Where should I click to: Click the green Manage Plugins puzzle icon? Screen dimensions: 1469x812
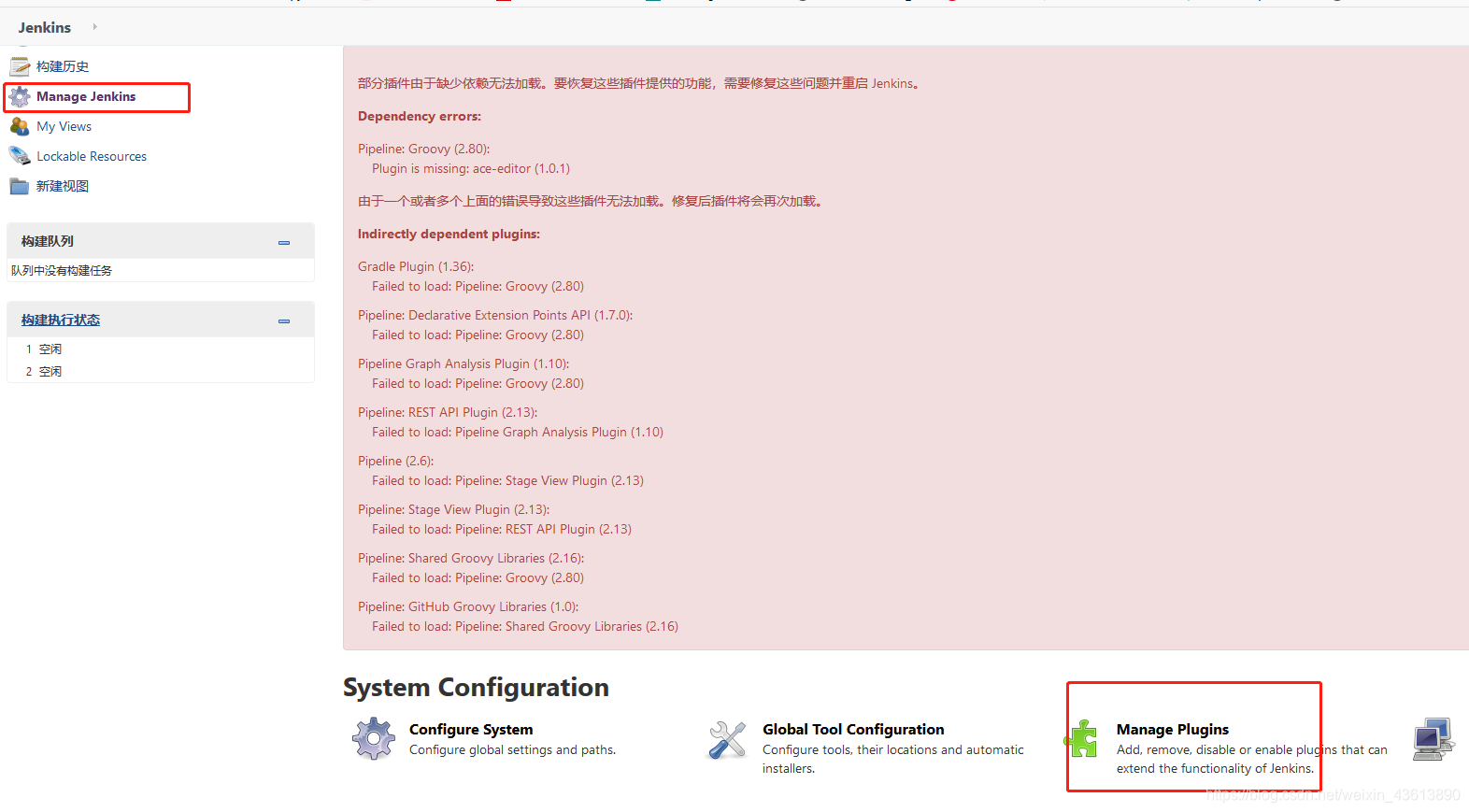click(1081, 738)
